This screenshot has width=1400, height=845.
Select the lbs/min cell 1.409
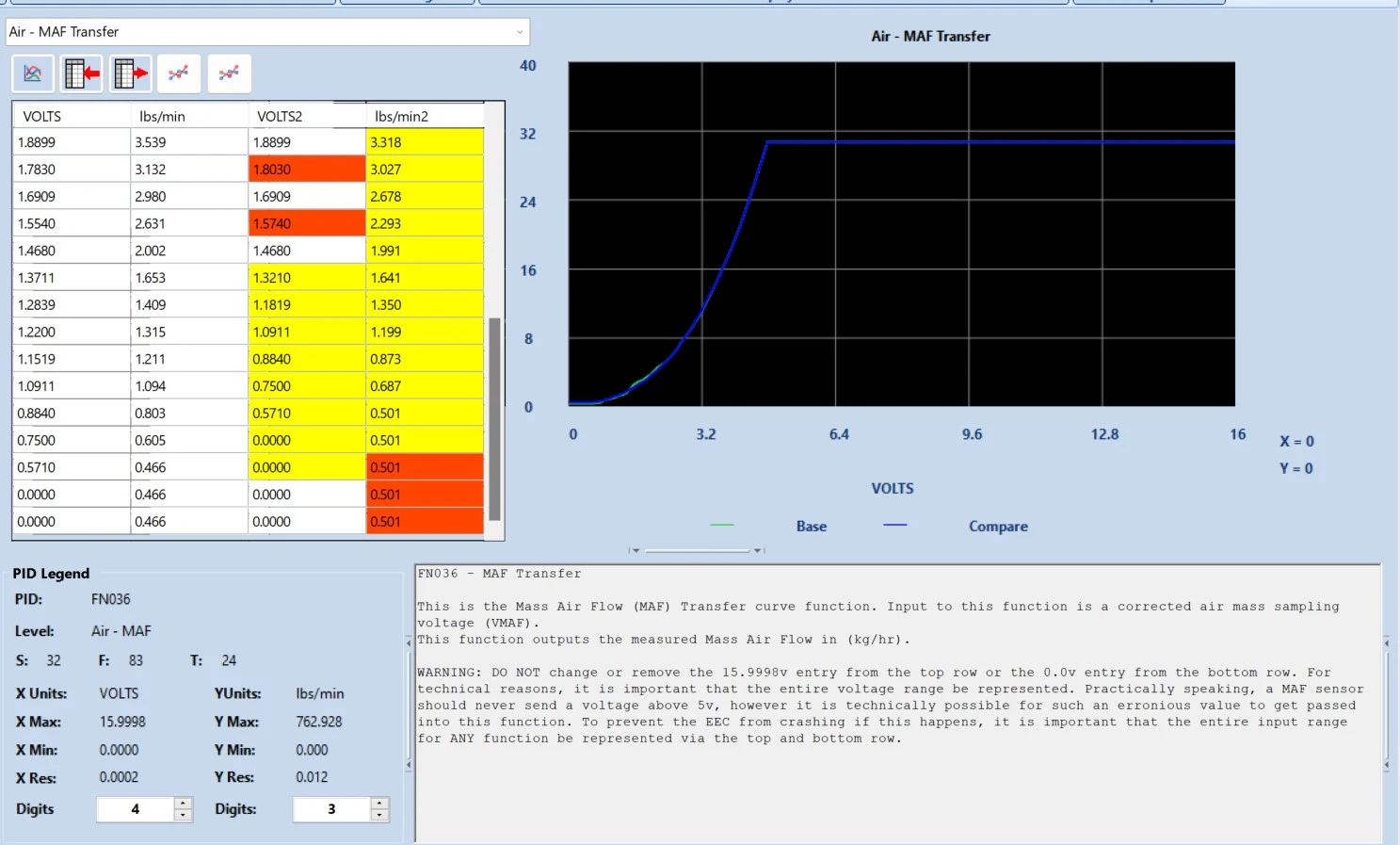189,305
